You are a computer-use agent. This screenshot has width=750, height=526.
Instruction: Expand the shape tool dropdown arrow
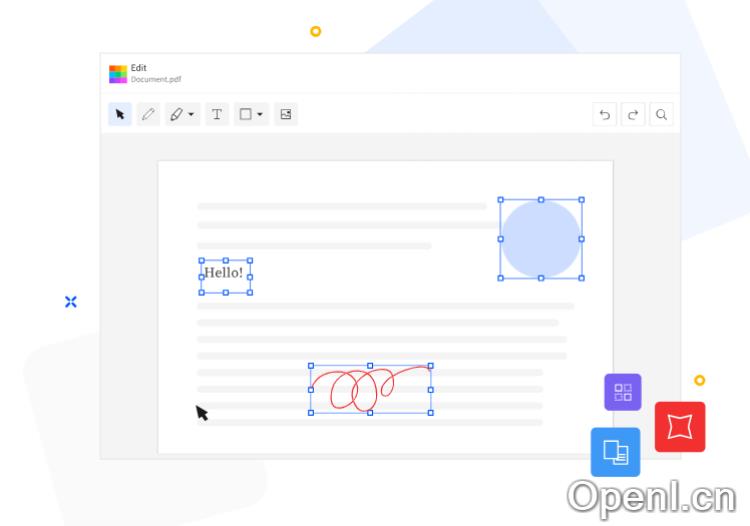coord(260,114)
